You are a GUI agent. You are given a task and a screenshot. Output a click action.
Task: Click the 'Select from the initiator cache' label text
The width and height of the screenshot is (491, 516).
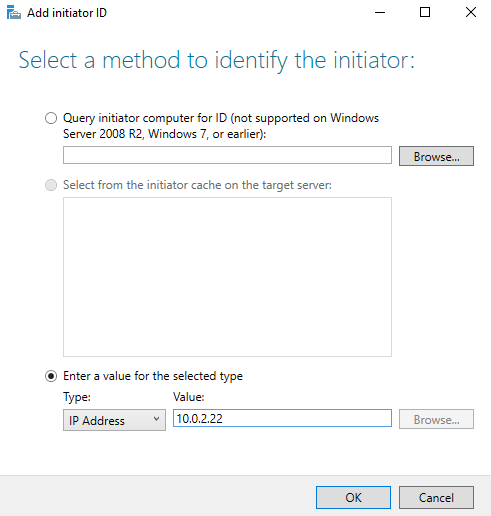[197, 185]
